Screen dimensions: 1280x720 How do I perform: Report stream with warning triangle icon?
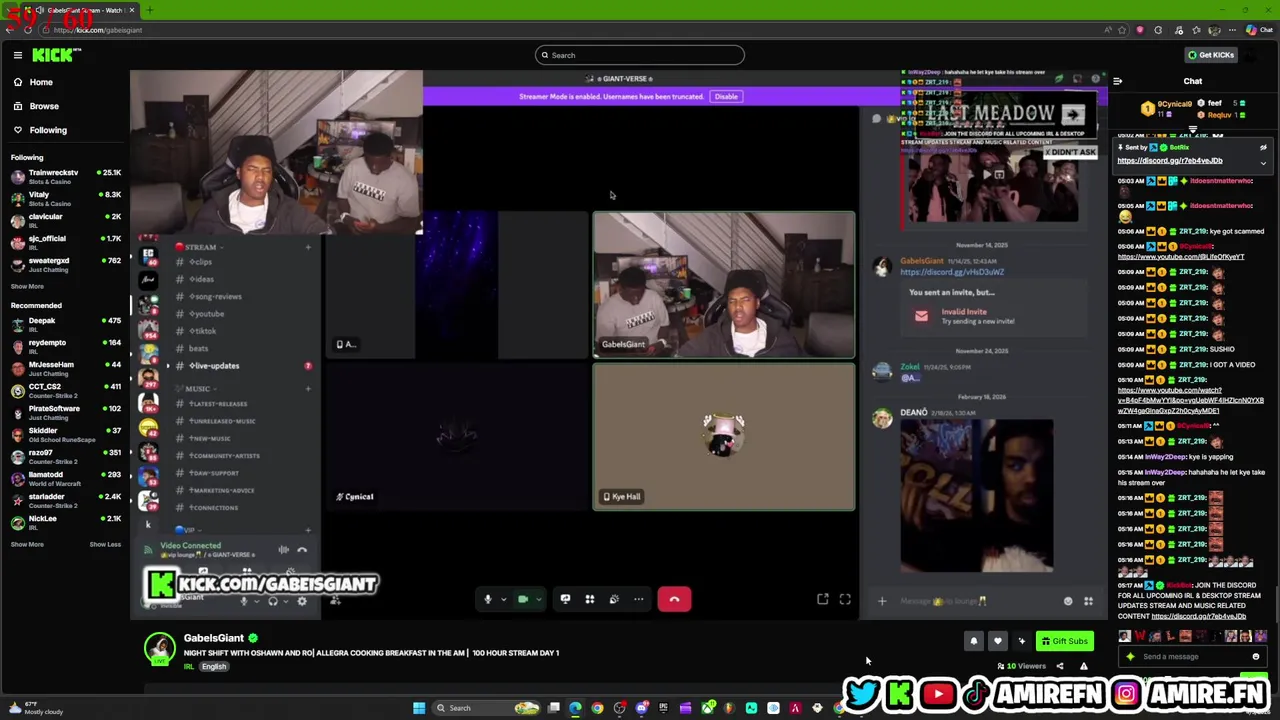pyautogui.click(x=1083, y=666)
